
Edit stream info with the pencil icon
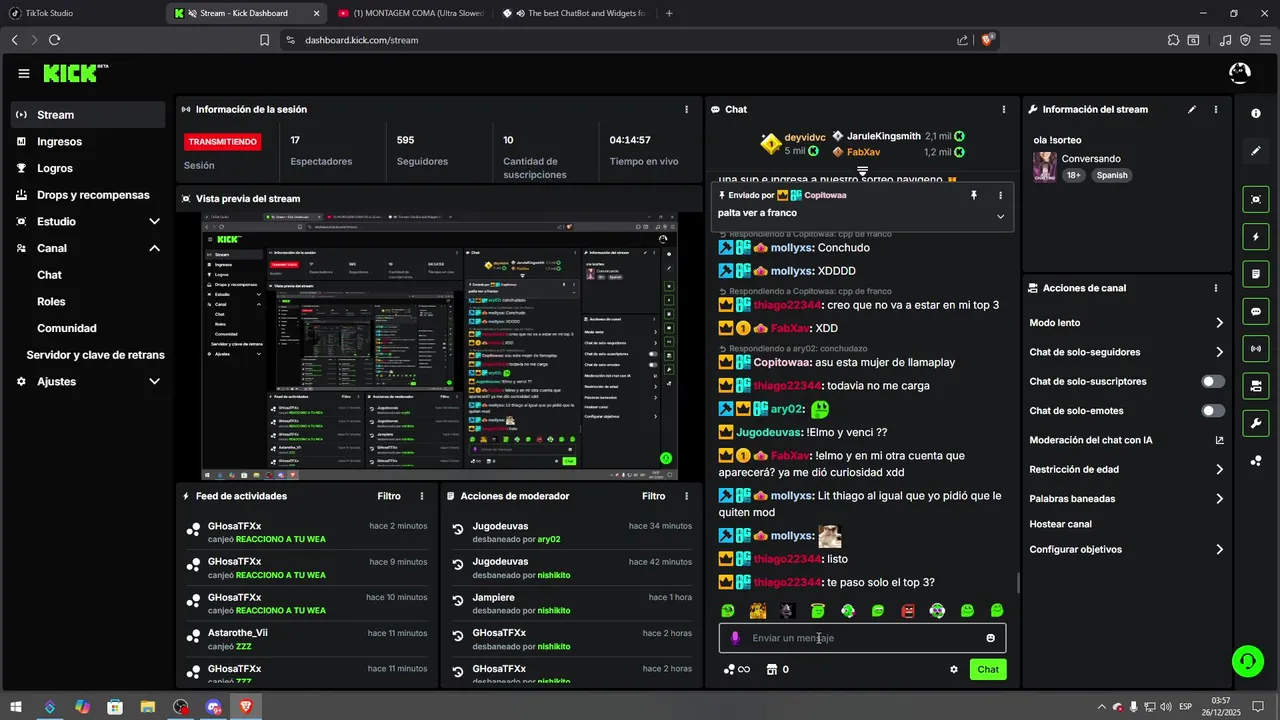[1192, 109]
